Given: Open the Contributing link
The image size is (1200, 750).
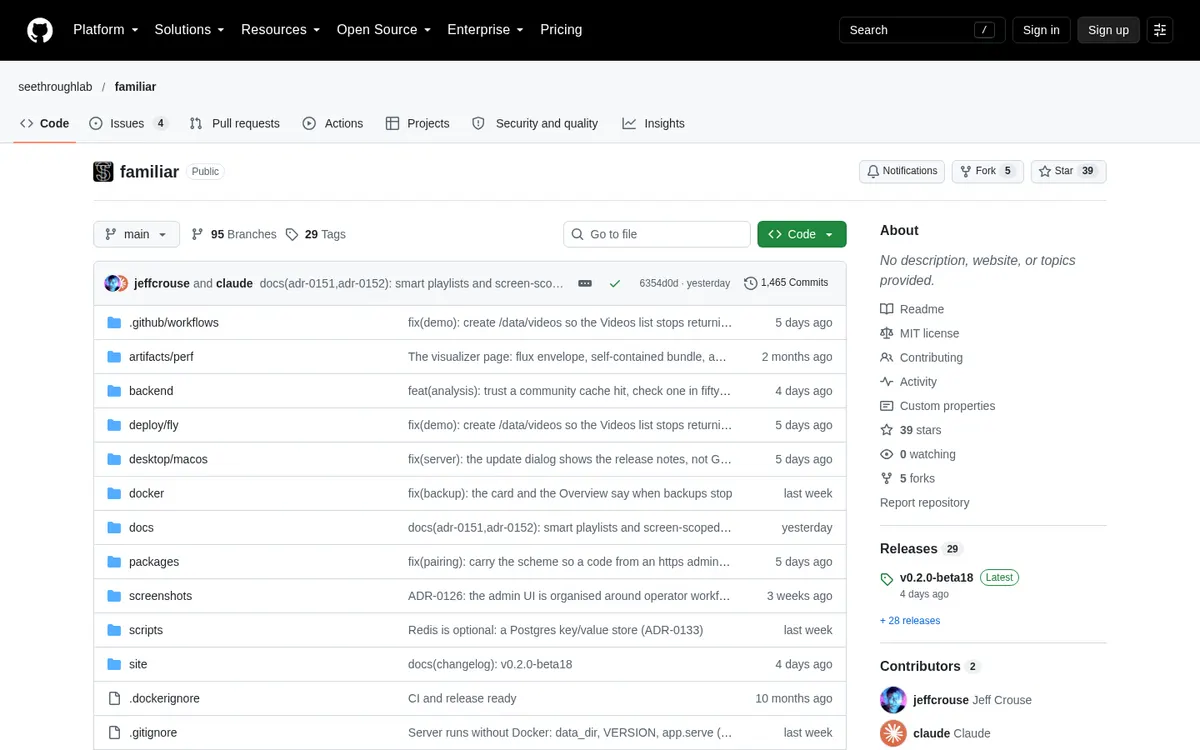Looking at the screenshot, I should 921,357.
